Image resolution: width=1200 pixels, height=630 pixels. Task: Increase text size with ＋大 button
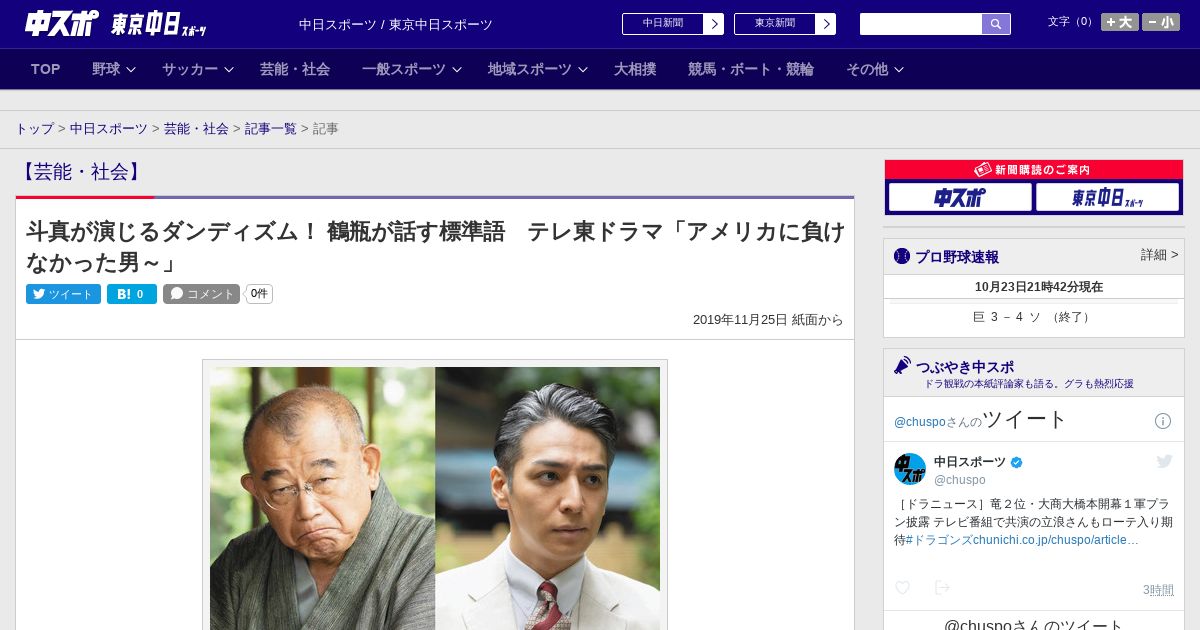coord(1120,22)
